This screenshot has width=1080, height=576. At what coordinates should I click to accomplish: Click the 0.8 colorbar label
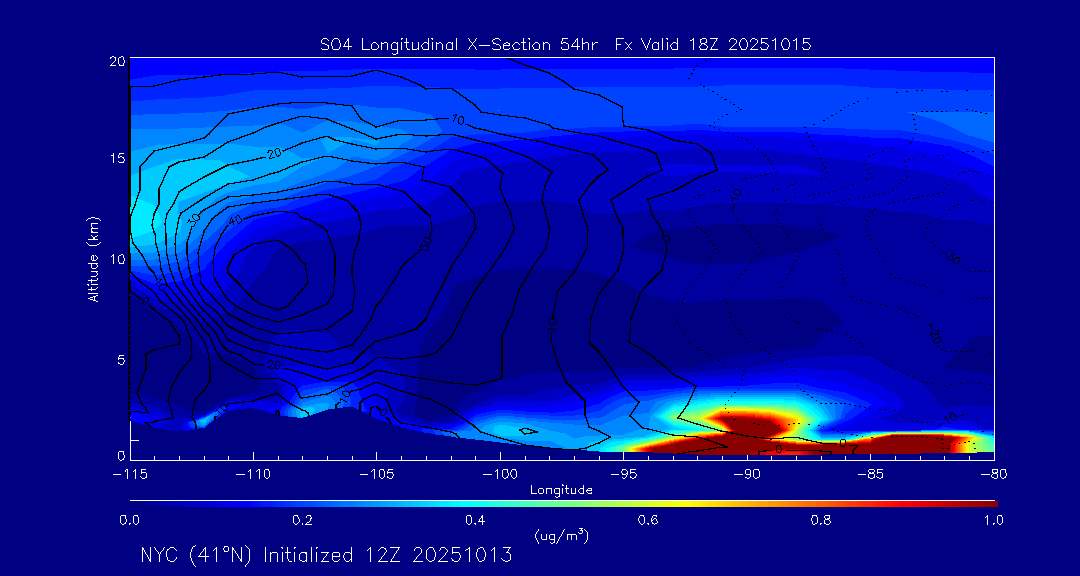click(820, 520)
